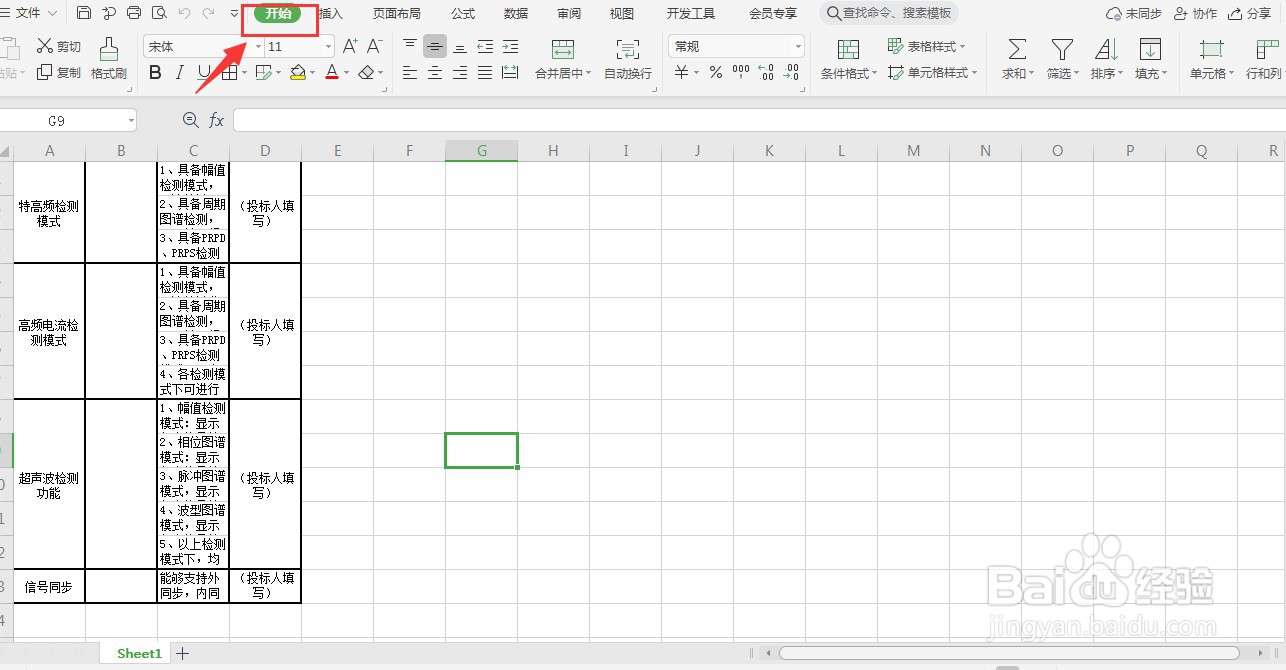Align text left in the cell
This screenshot has width=1286, height=670.
[x=410, y=72]
